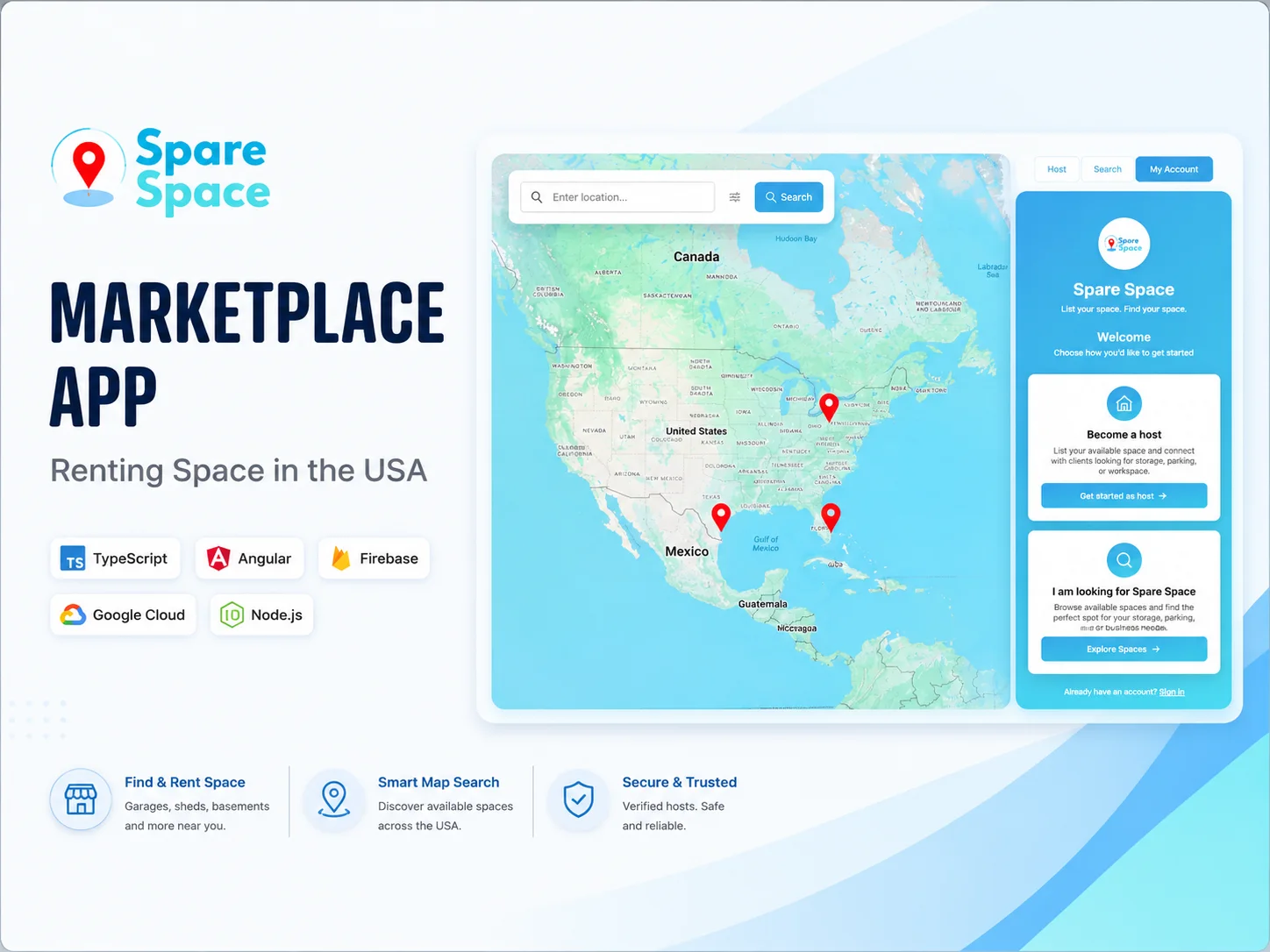
Task: Click the search icon above I am looking for Spare Space
Action: [x=1124, y=560]
